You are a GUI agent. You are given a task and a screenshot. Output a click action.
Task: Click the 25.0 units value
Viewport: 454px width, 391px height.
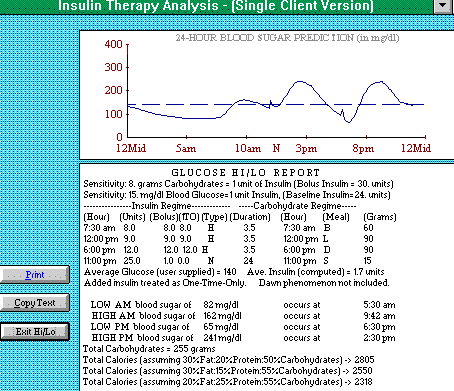[132, 261]
